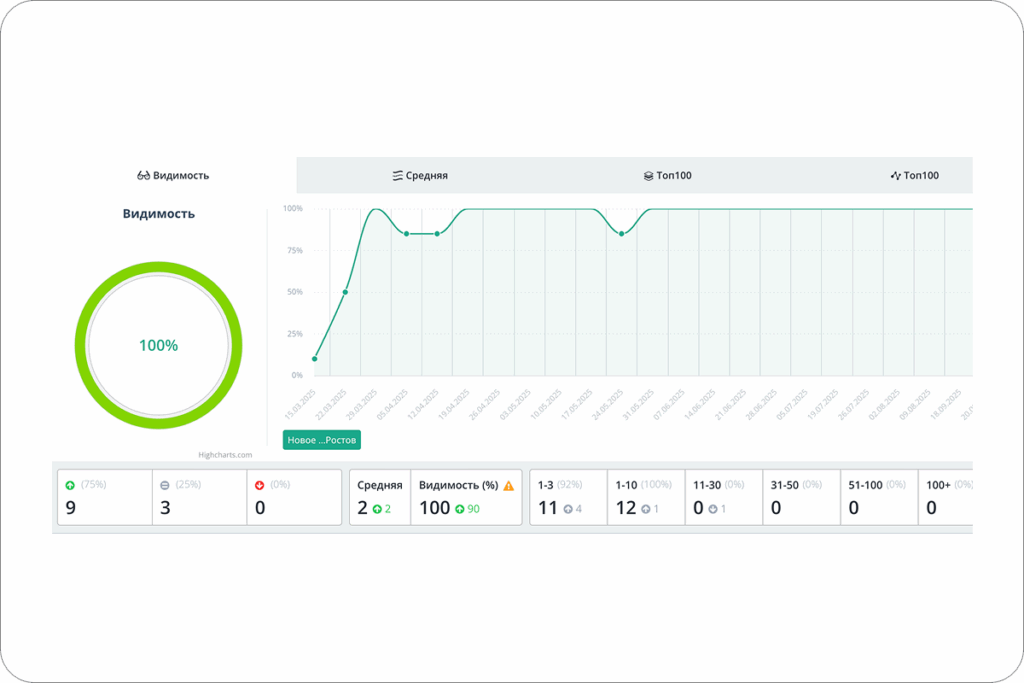Viewport: 1024px width, 683px height.
Task: Click the 26.07.2025 date label on the axis
Action: (854, 404)
